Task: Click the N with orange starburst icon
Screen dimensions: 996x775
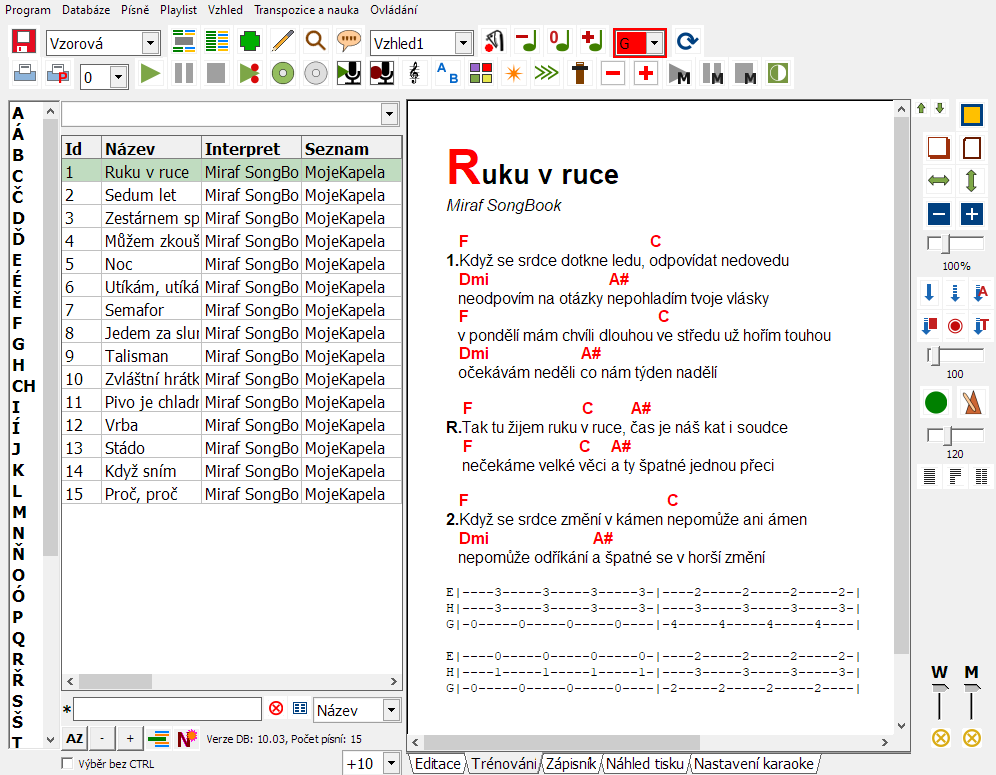Action: (x=187, y=738)
